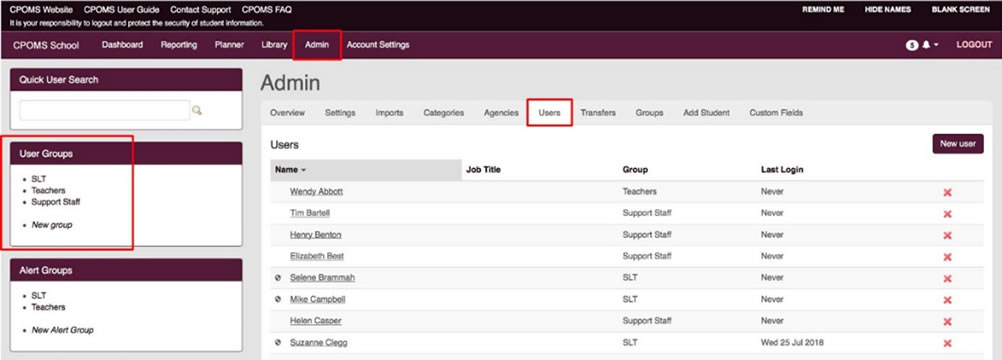Open the CPOMS FAQ link
This screenshot has height=360, width=1002.
point(266,10)
